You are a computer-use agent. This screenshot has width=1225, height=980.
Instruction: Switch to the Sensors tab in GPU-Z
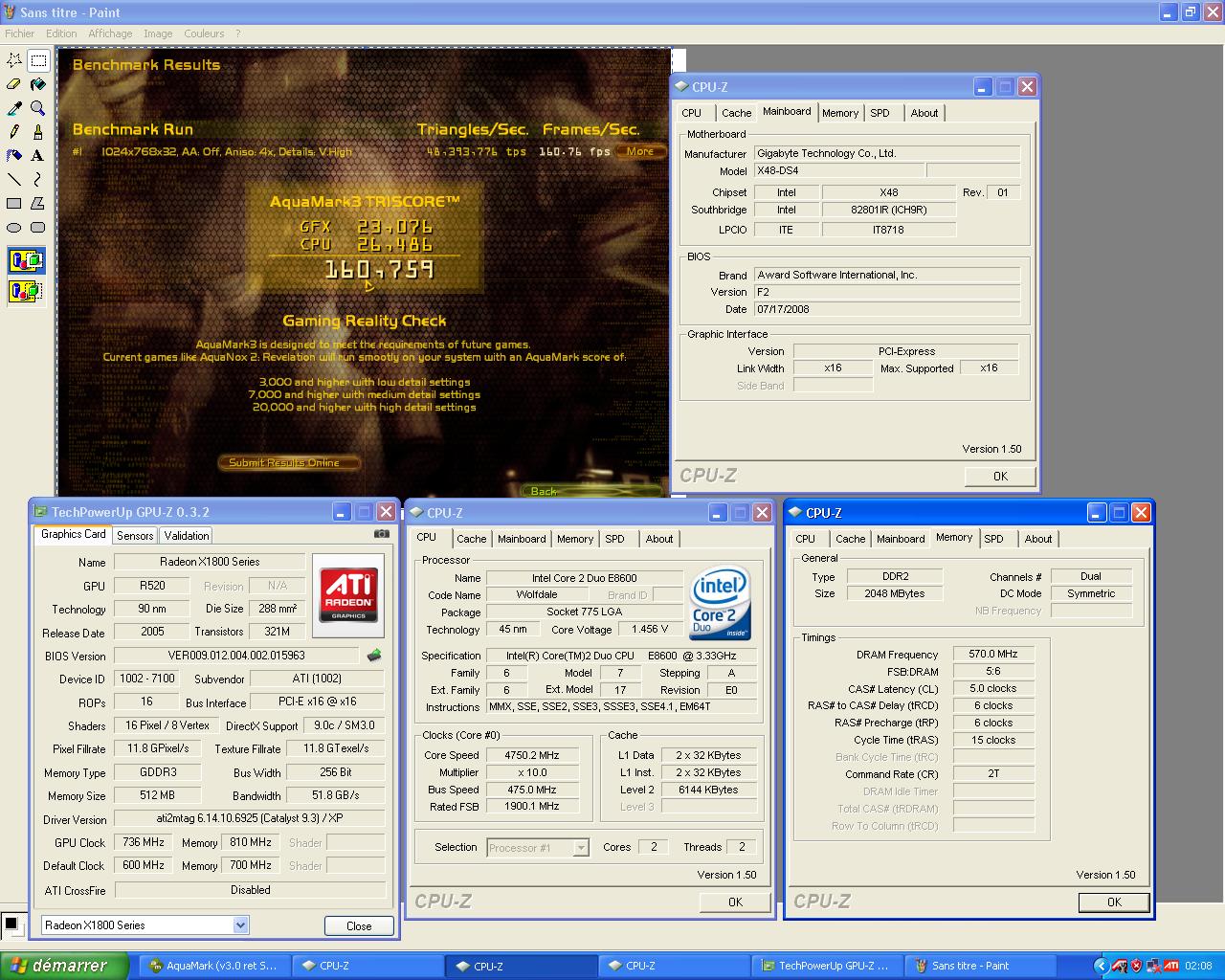pyautogui.click(x=135, y=536)
